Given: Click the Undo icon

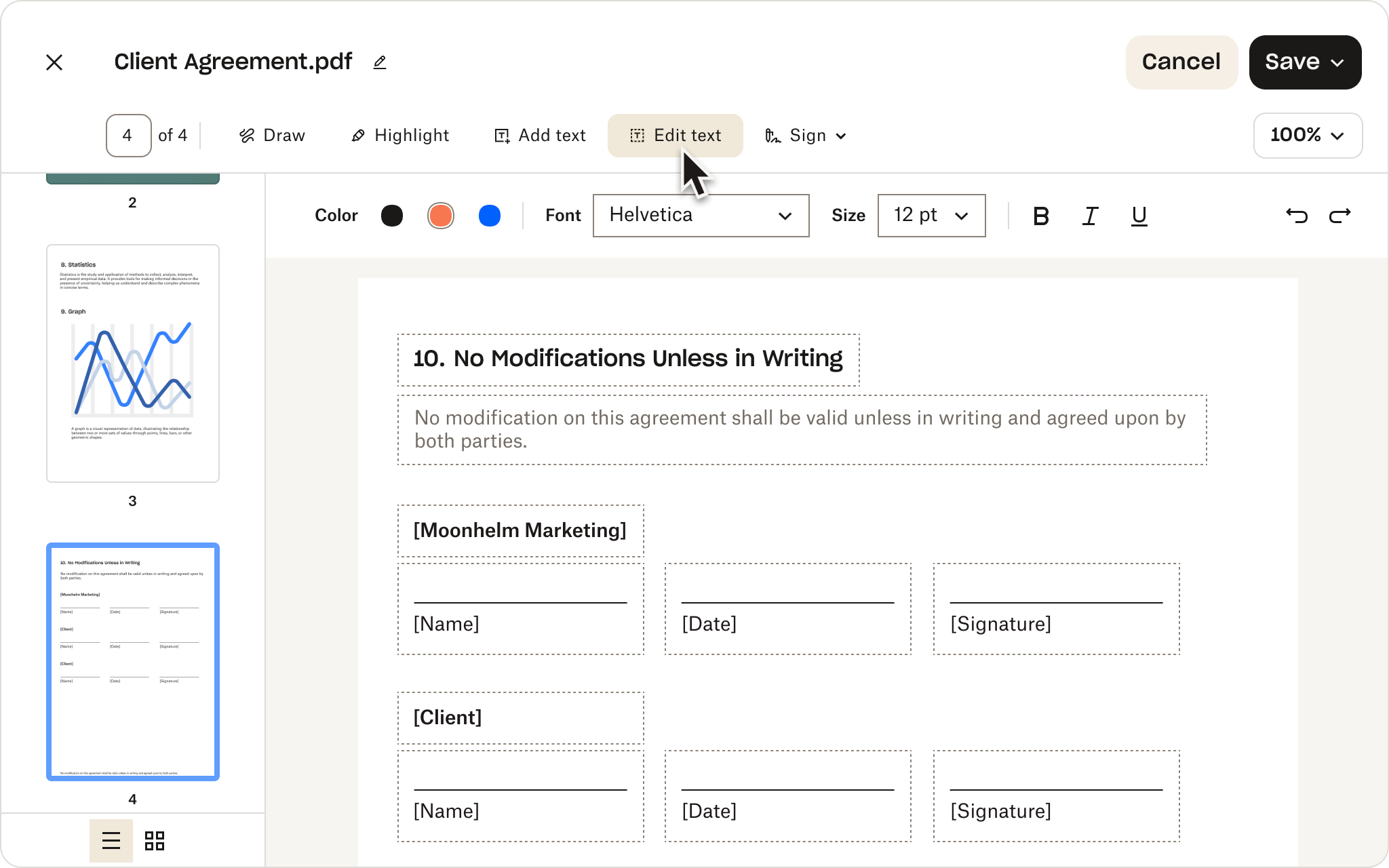Looking at the screenshot, I should pos(1296,215).
